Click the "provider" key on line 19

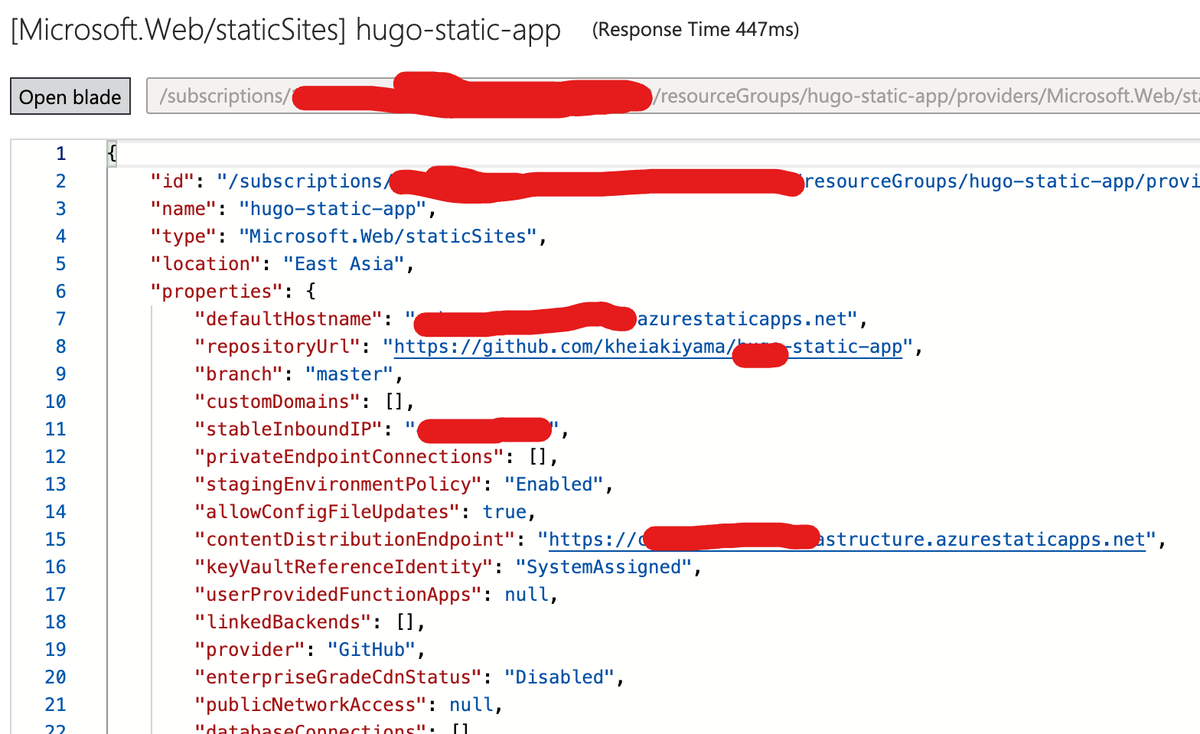point(249,649)
